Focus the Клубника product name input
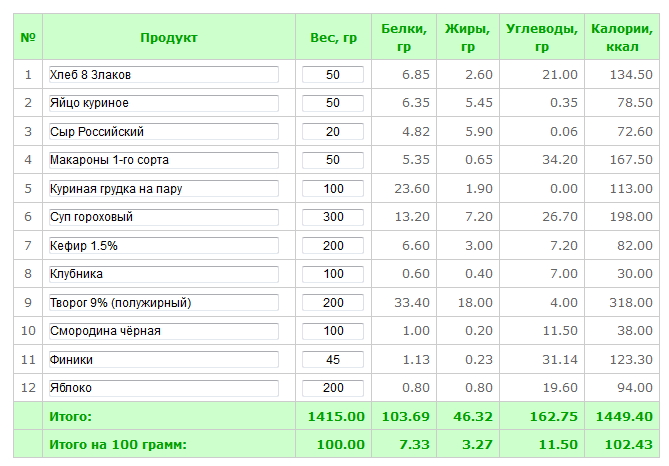 pyautogui.click(x=163, y=274)
